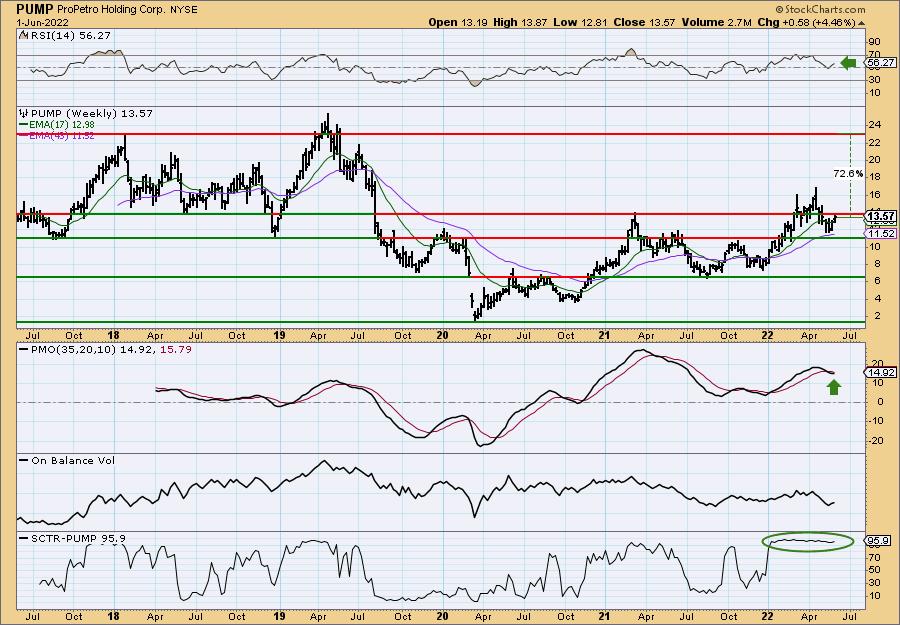Click the On Balance Vol panel label
The image size is (900, 625).
(x=73, y=460)
